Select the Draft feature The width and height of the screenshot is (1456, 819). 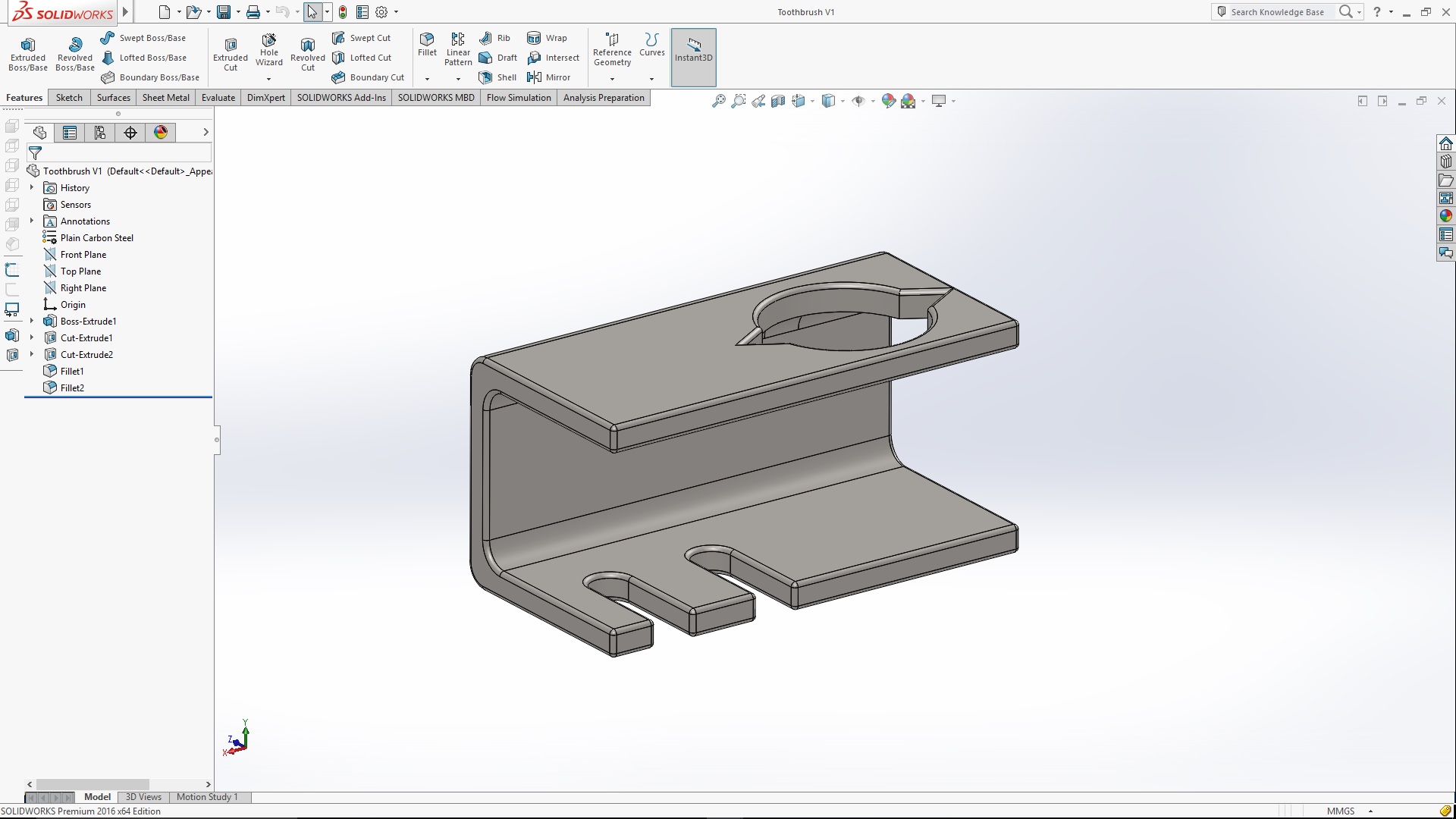click(498, 58)
